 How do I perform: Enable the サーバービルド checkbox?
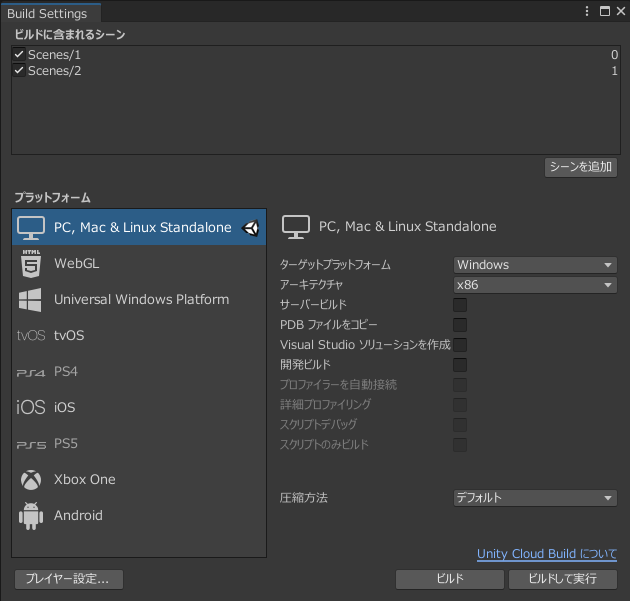[460, 305]
